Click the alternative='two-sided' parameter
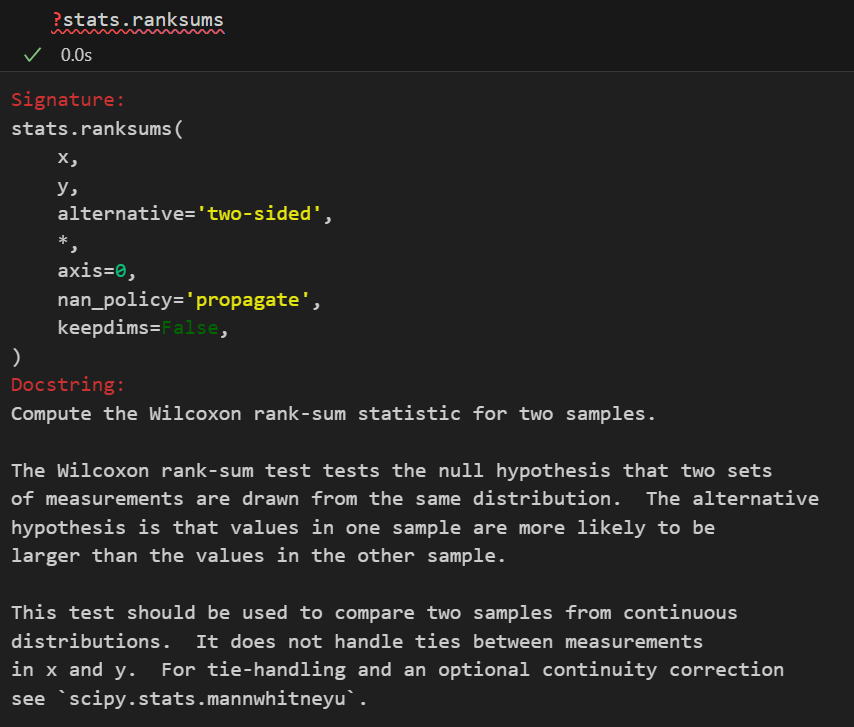Viewport: 854px width, 727px height. 195,214
